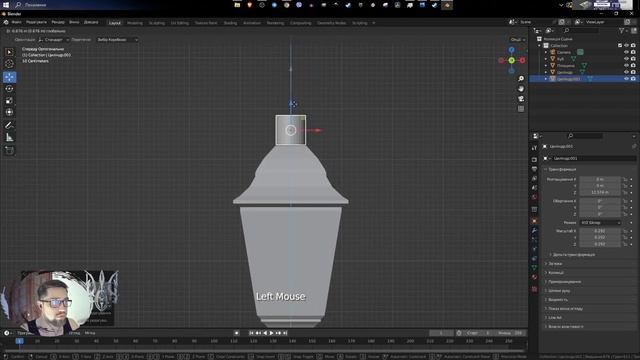
Task: Toggle visibility of selected Циліндр.001 row
Action: [626, 79]
